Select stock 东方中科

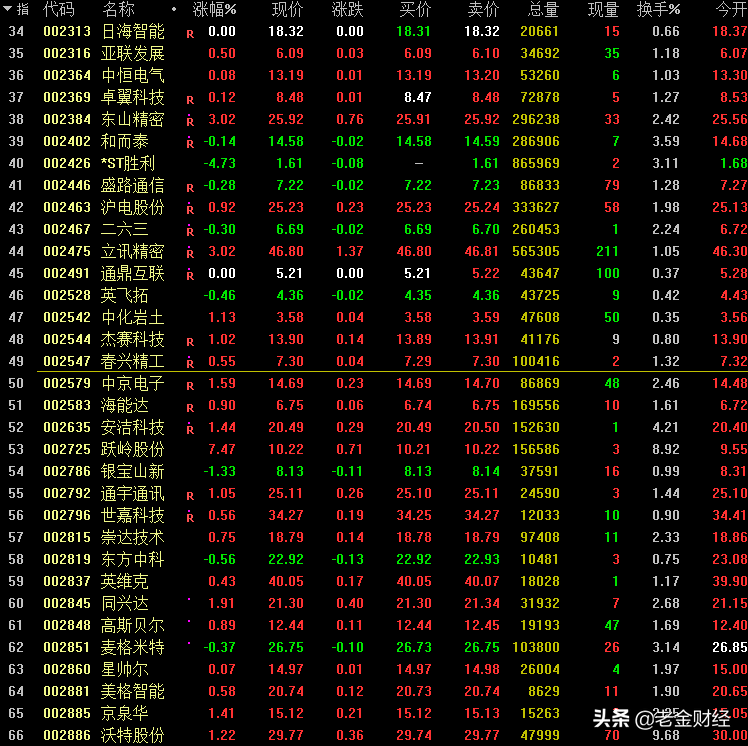pos(133,559)
